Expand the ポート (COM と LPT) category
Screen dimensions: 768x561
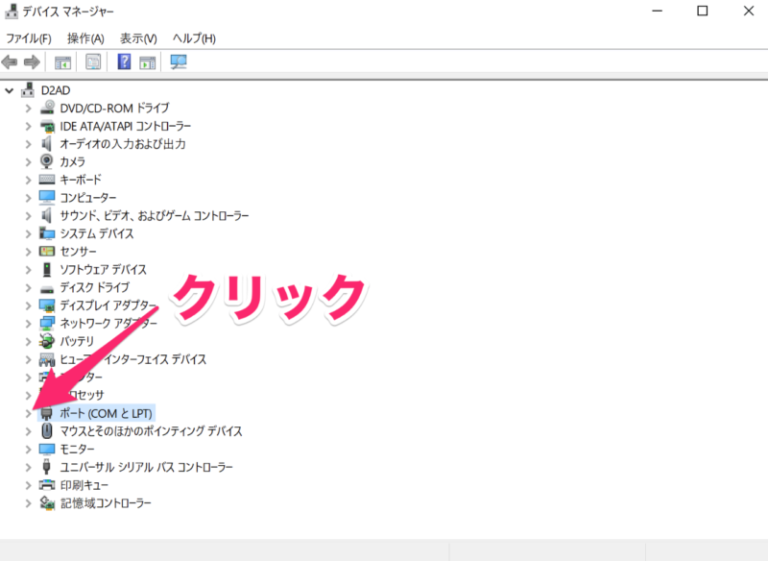[x=28, y=413]
